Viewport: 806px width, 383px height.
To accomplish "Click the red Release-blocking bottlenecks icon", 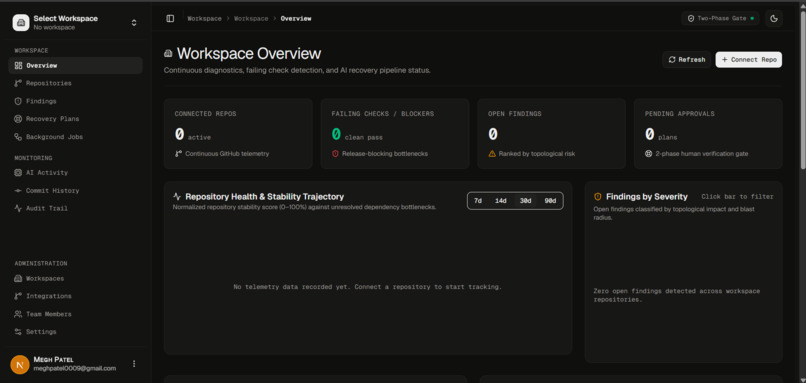I will pyautogui.click(x=335, y=154).
